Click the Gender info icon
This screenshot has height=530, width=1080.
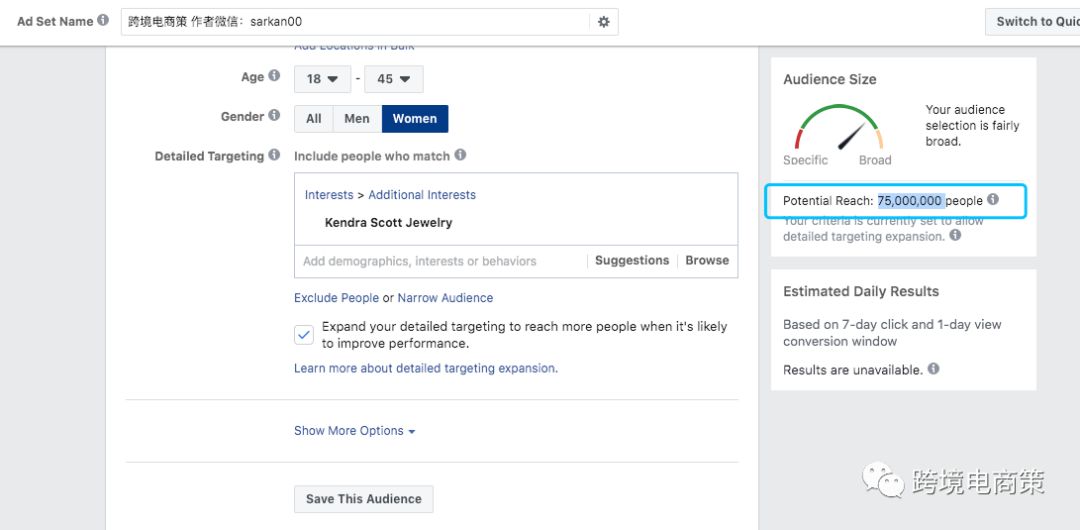click(275, 116)
